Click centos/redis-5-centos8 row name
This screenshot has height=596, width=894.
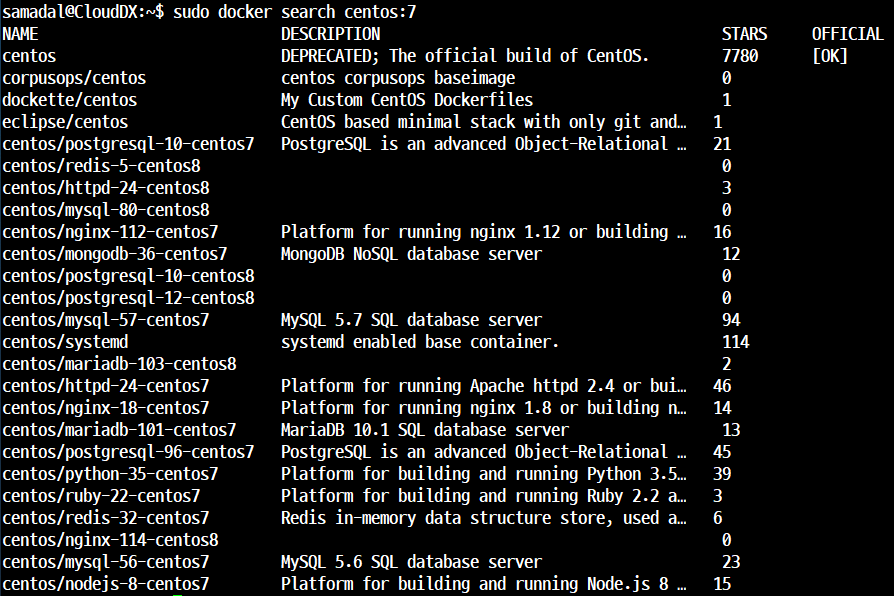(101, 166)
